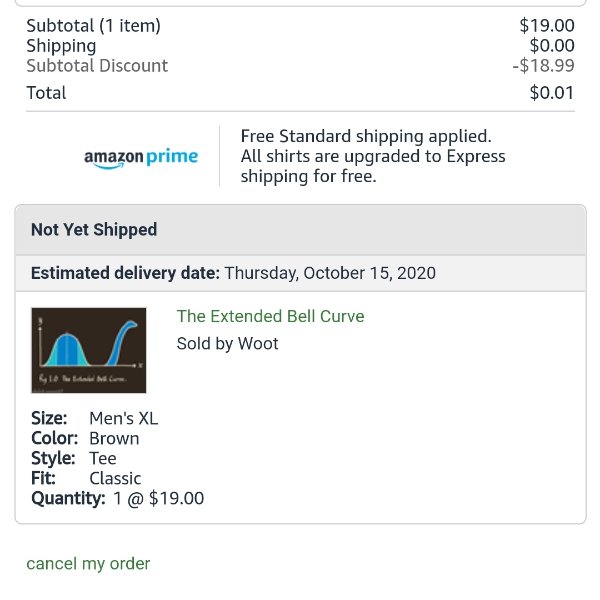
Task: Click the Classic fit value
Action: [115, 478]
